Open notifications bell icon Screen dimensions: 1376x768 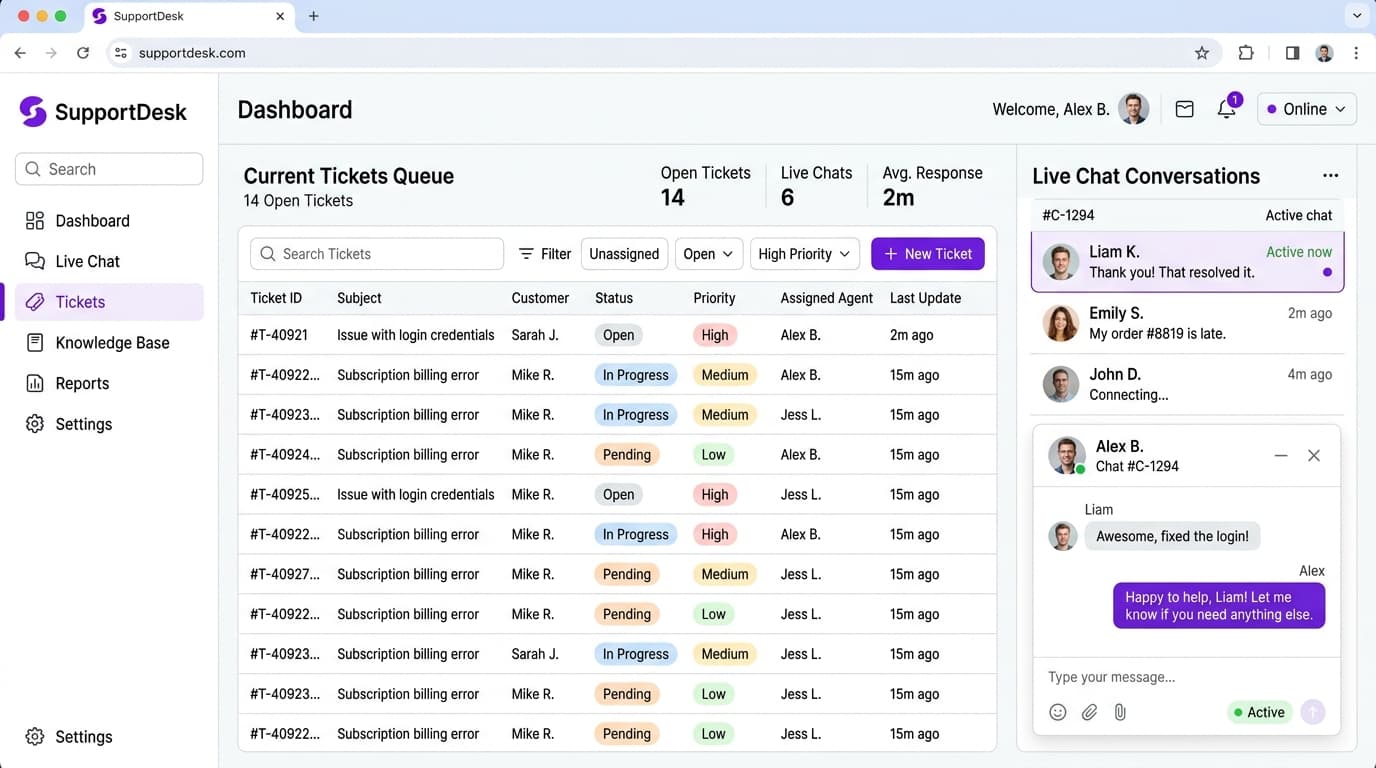click(x=1226, y=109)
